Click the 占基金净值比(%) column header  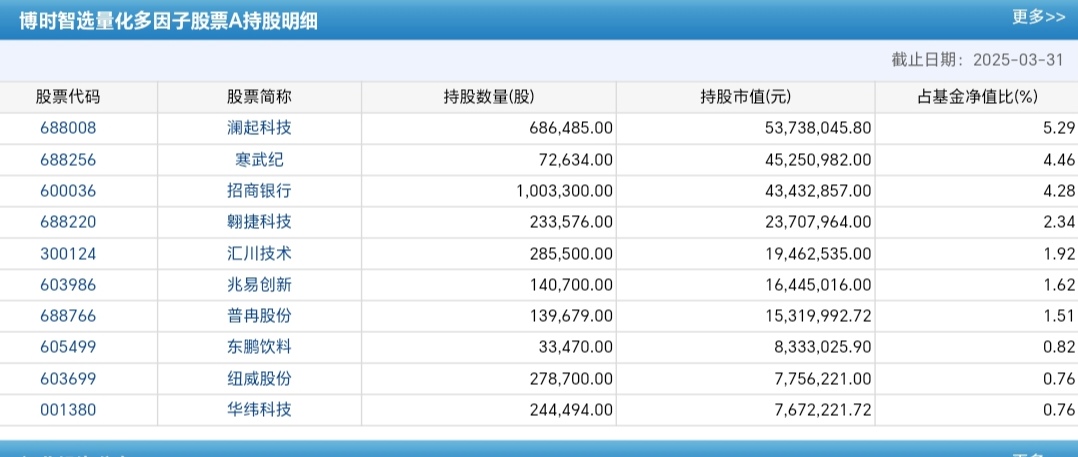coord(978,97)
